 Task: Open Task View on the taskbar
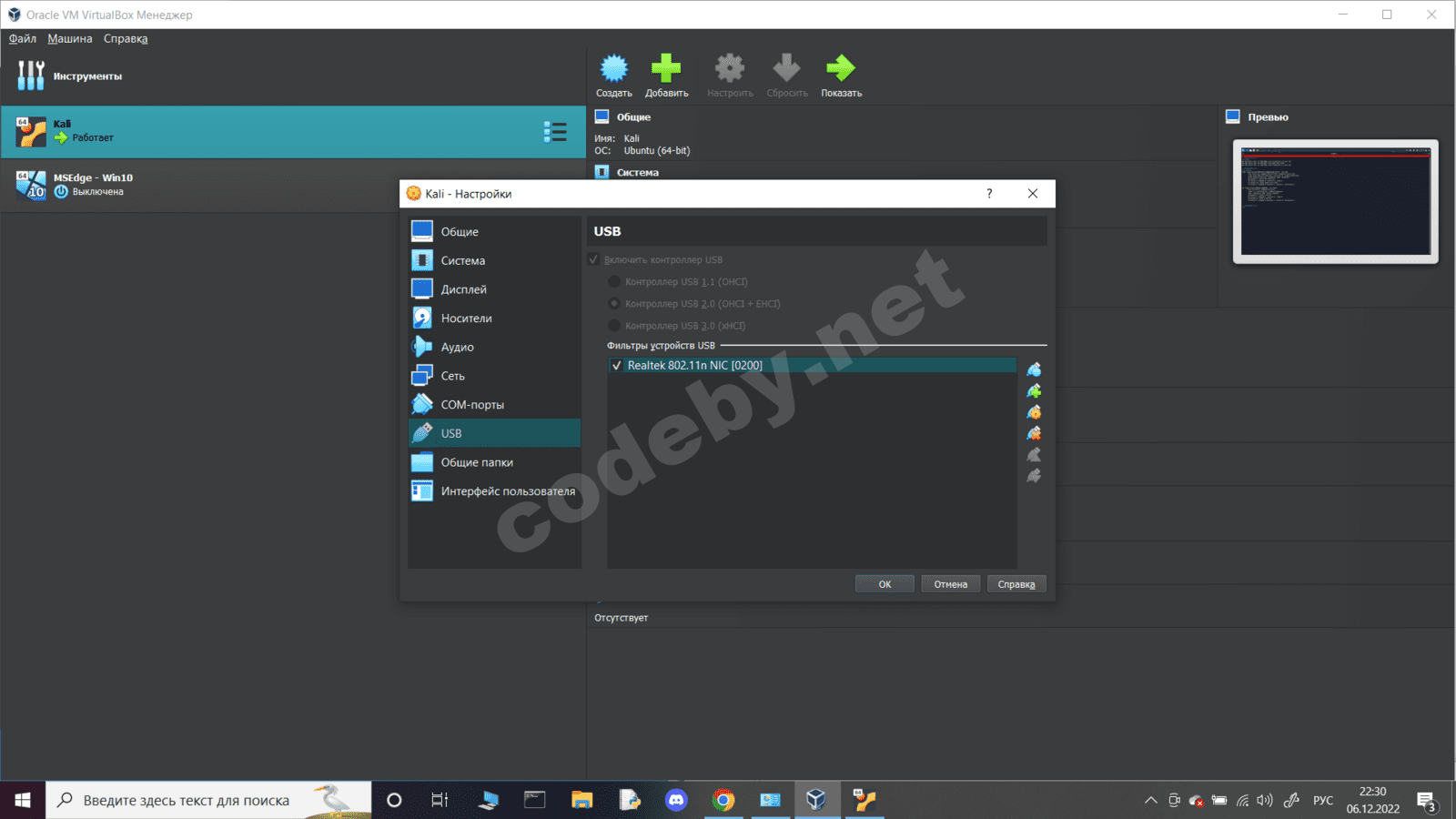coord(440,800)
